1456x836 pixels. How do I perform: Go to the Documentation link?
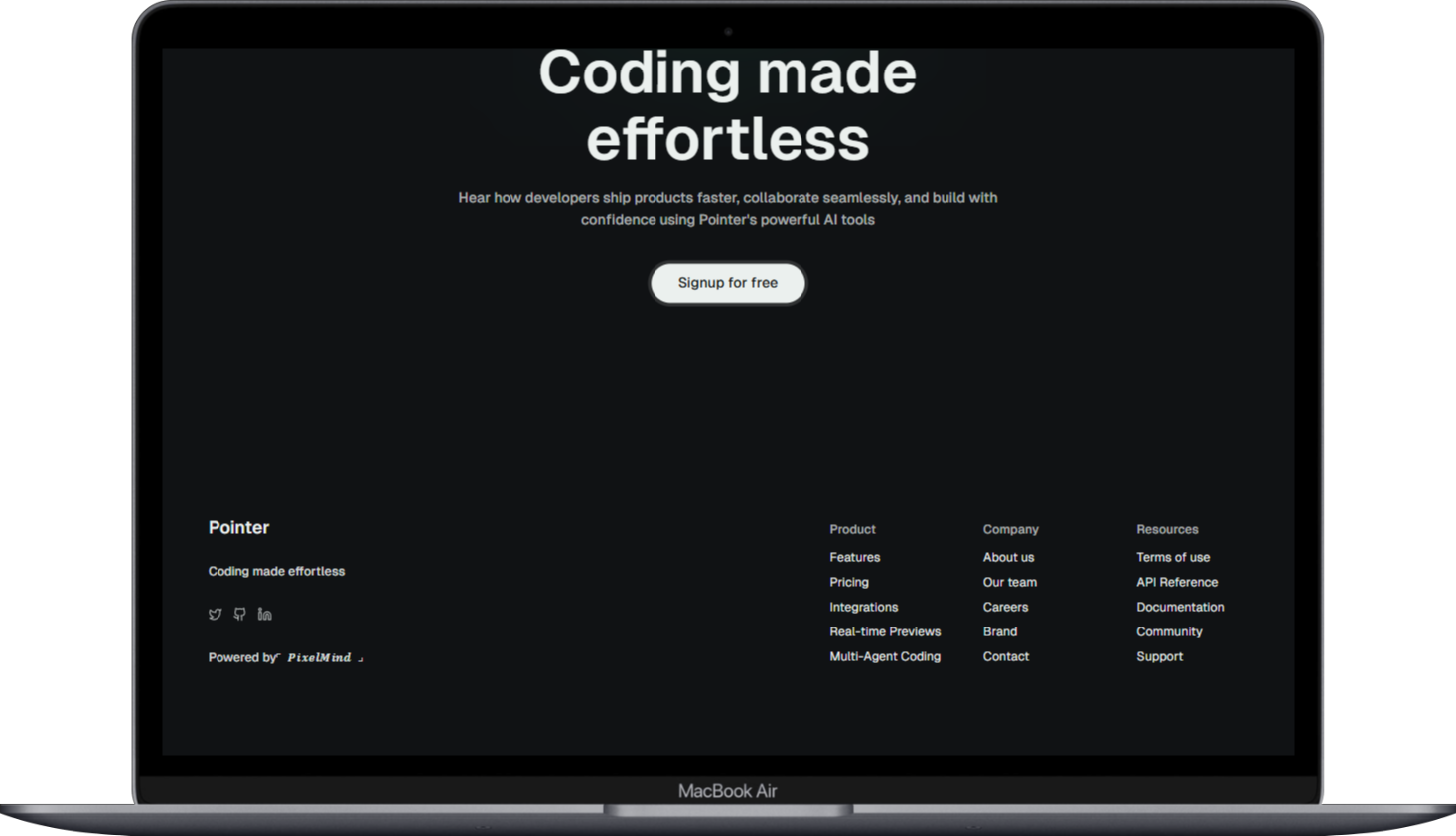1179,607
